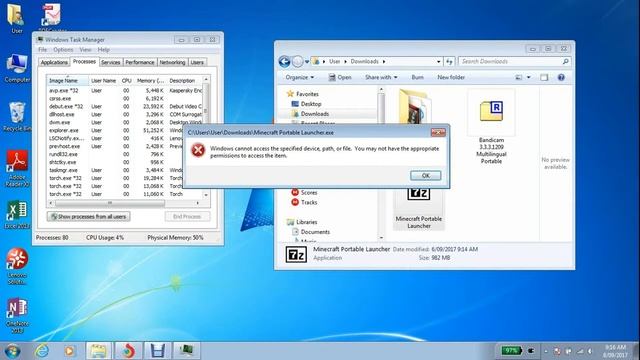The image size is (640, 360).
Task: Open Windows Media Player from taskbar
Action: 69,351
